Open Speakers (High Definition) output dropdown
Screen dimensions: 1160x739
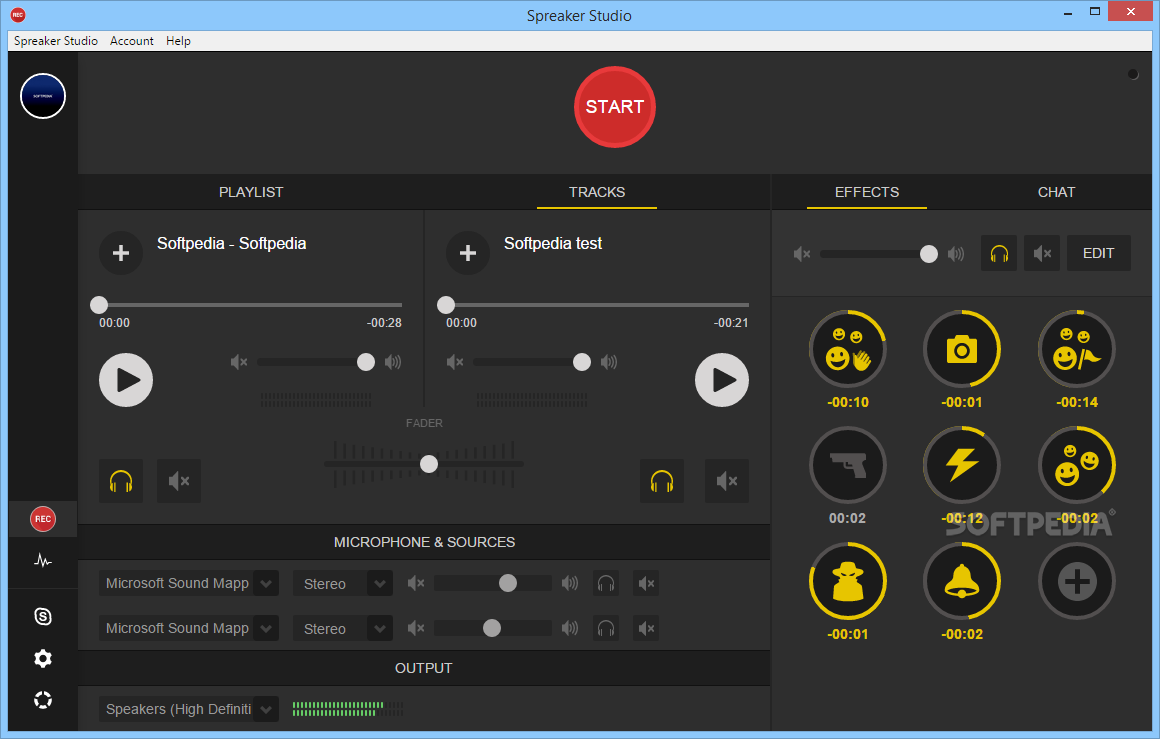[189, 709]
